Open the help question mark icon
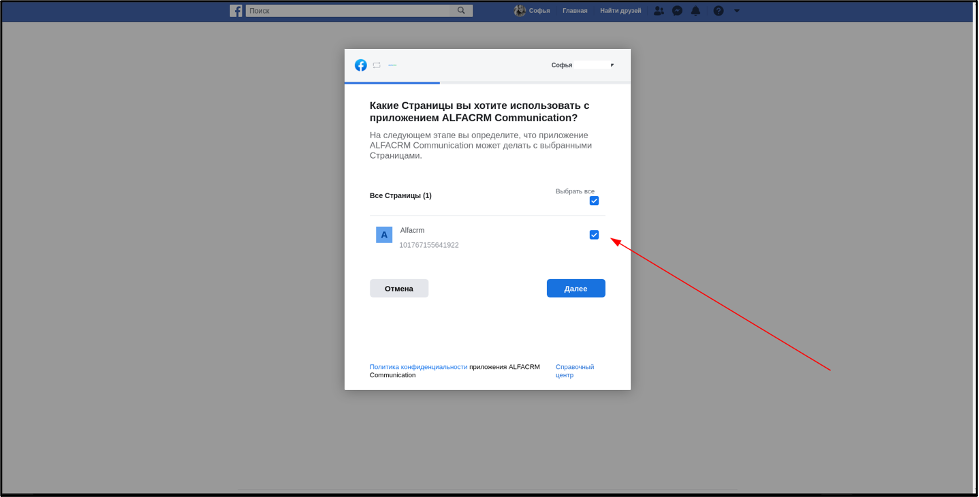This screenshot has height=497, width=979. (718, 11)
